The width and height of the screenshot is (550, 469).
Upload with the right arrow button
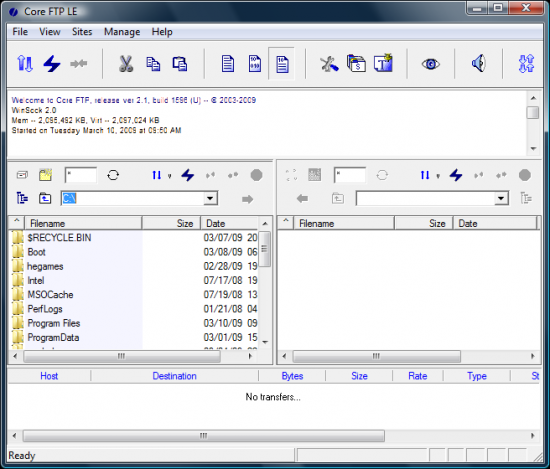247,199
